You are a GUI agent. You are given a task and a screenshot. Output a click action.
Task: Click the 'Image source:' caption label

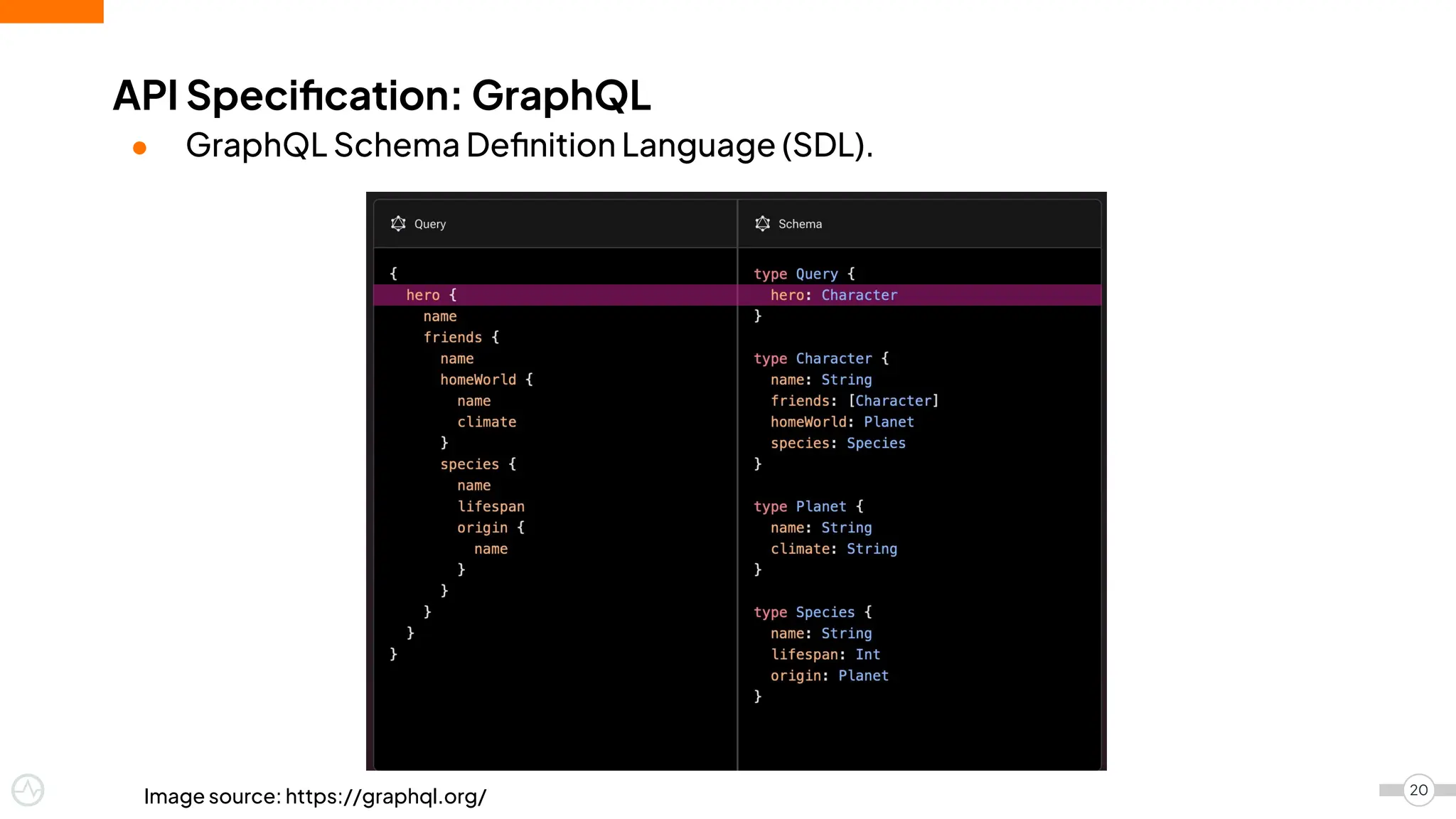pyautogui.click(x=213, y=796)
